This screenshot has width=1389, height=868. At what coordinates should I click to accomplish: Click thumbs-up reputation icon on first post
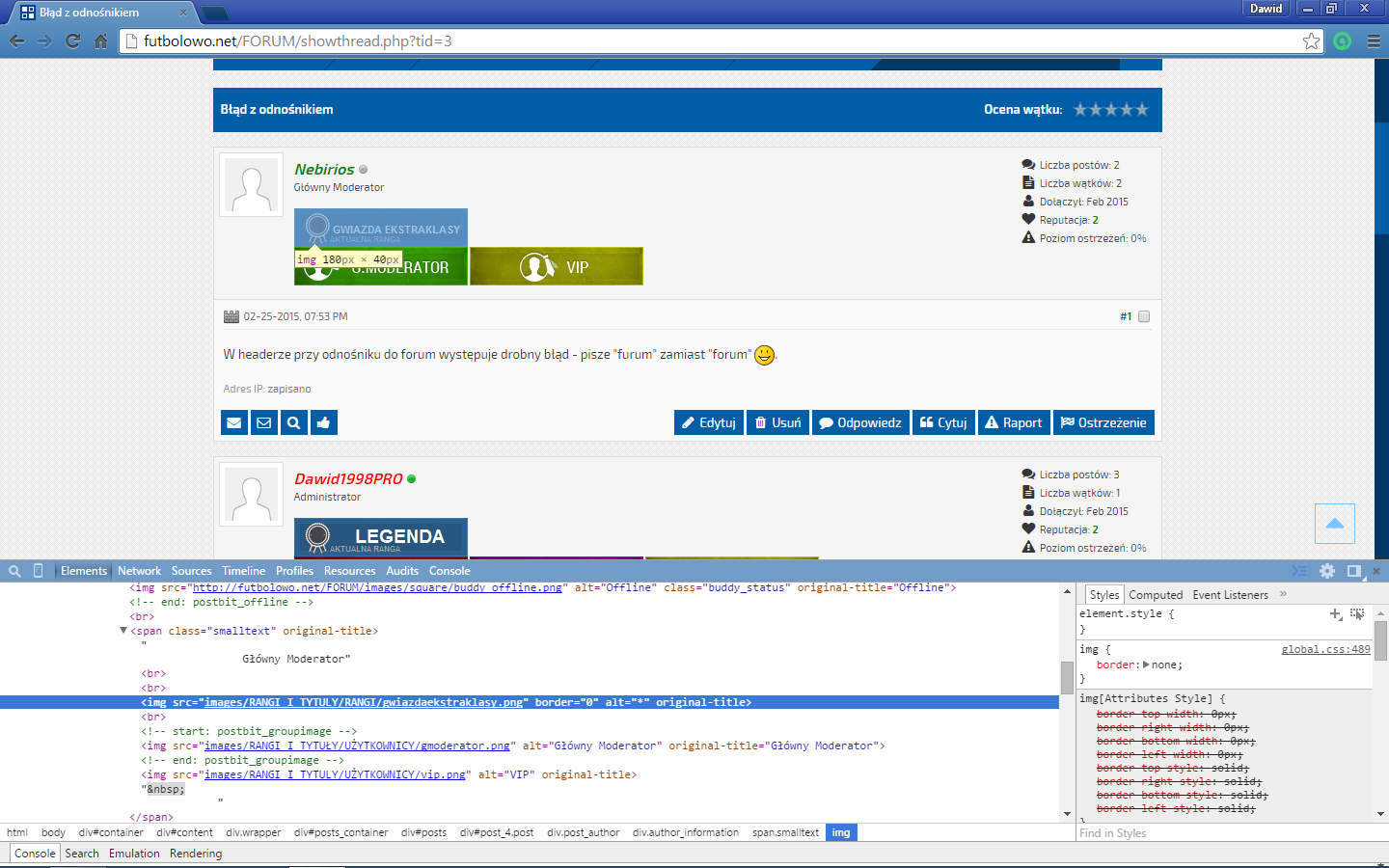click(x=323, y=422)
